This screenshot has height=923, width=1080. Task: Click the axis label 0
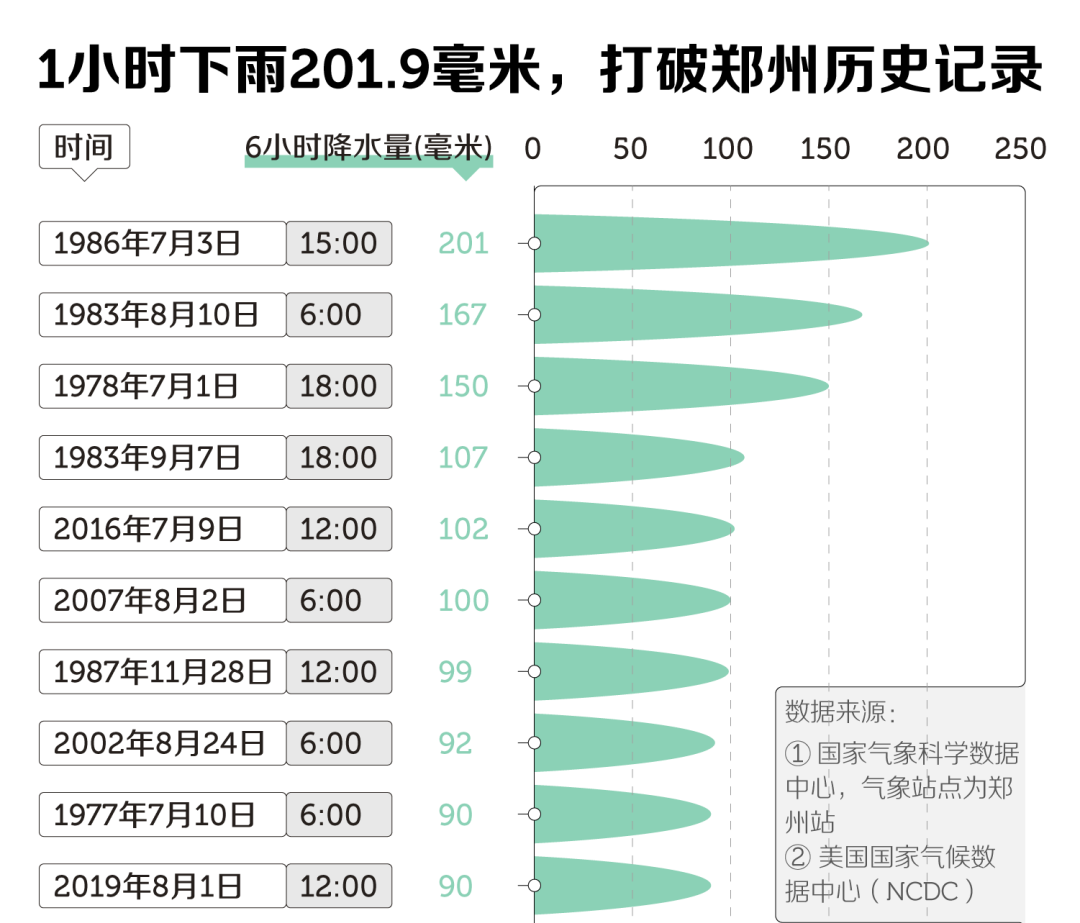[532, 149]
